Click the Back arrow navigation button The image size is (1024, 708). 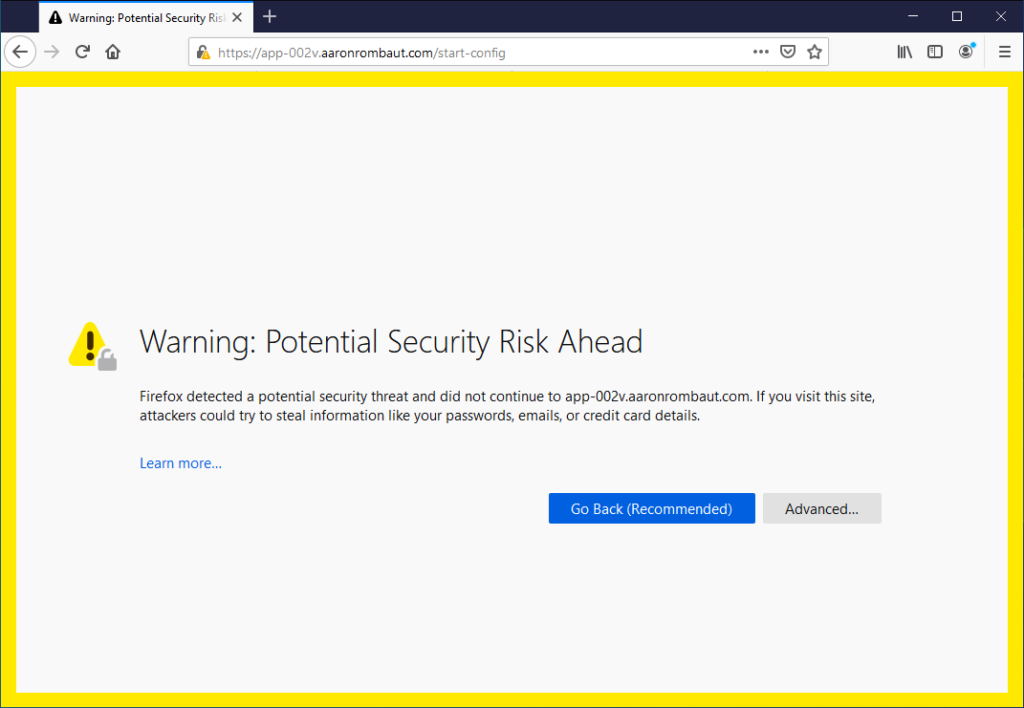click(x=20, y=52)
